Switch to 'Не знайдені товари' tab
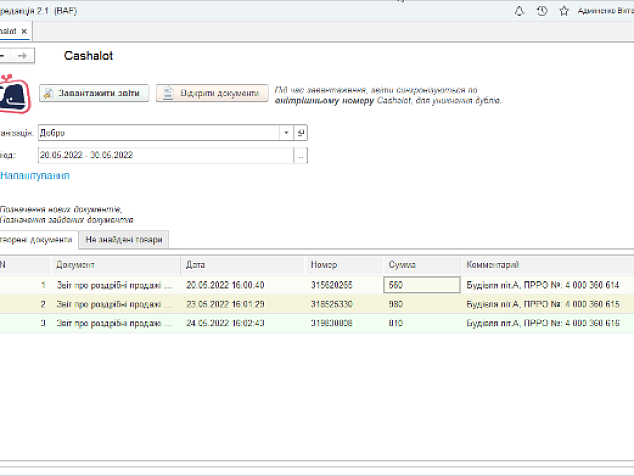The width and height of the screenshot is (634, 476). point(125,239)
